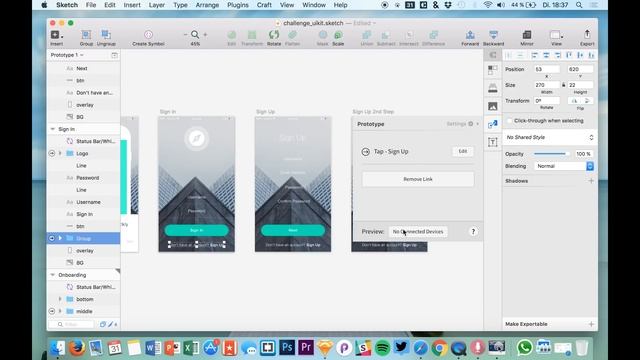
Task: Click the help question mark button
Action: (x=473, y=231)
